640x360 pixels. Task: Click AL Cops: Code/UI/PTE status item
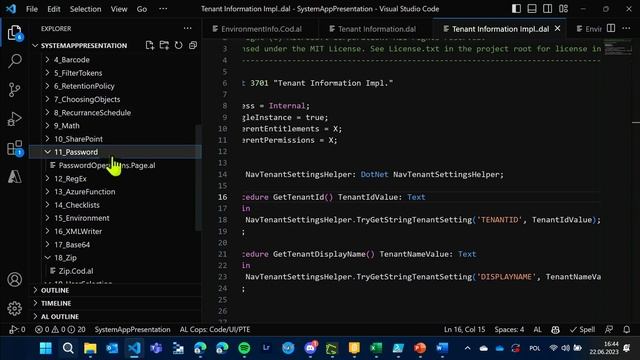point(215,329)
